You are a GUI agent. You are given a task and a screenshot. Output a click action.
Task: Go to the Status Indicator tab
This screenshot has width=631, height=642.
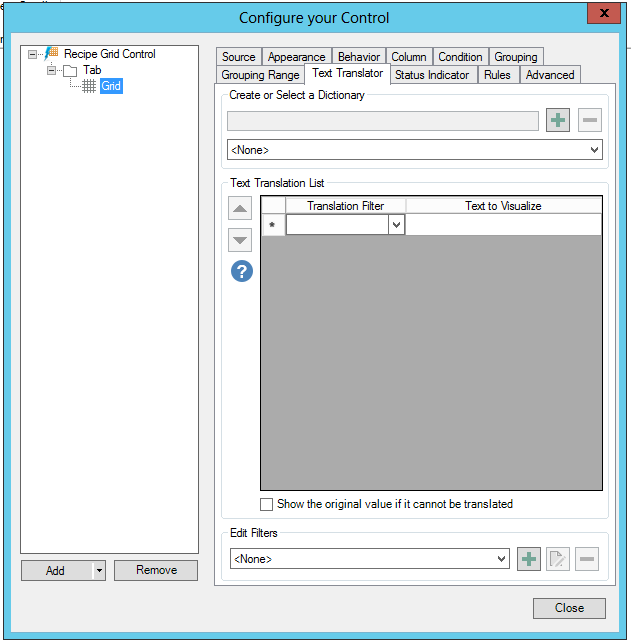(x=432, y=75)
